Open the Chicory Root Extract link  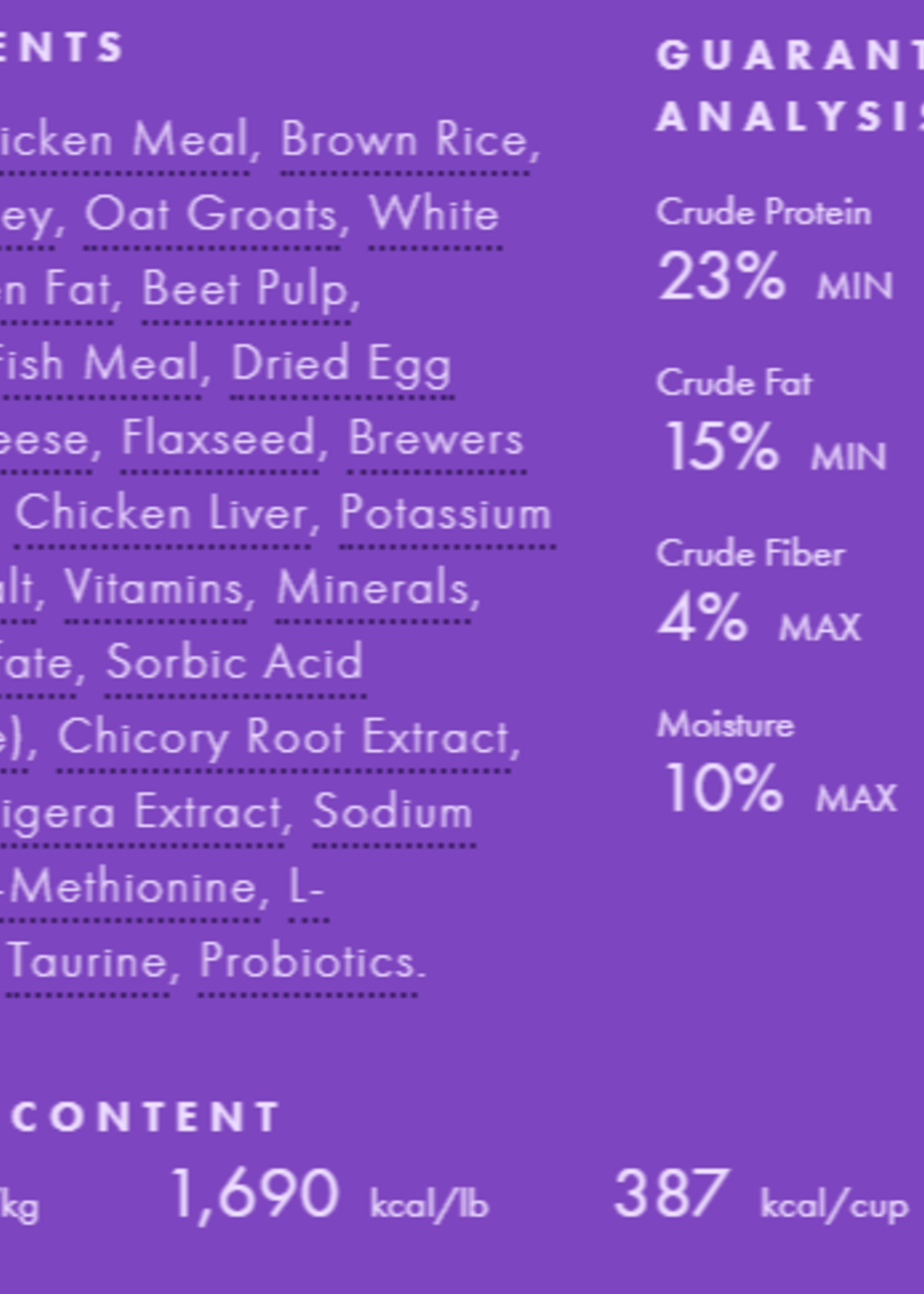point(284,738)
